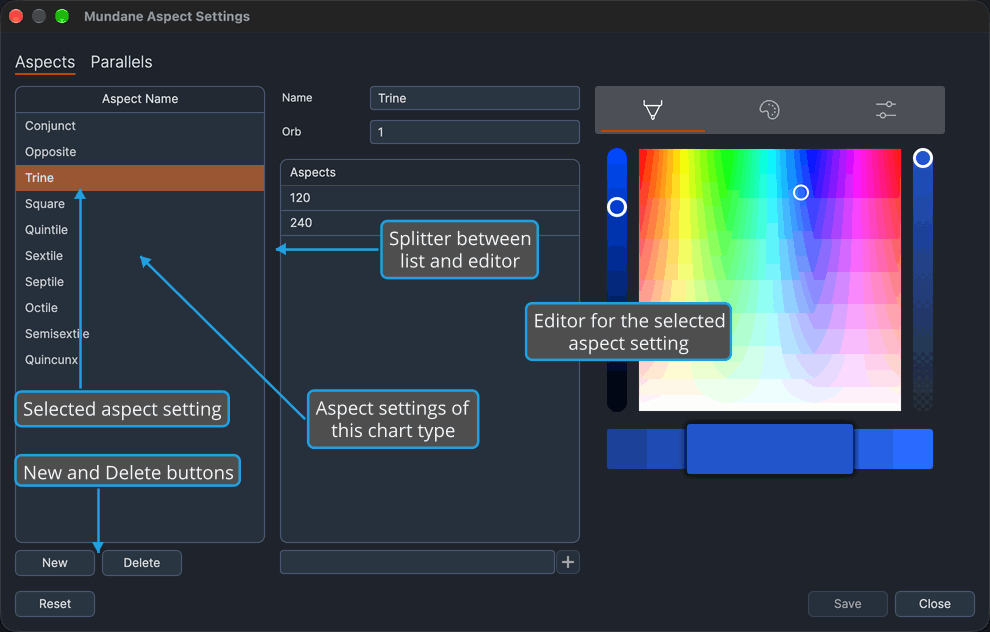Open the sliders tab icon
The height and width of the screenshot is (632, 990).
point(886,110)
